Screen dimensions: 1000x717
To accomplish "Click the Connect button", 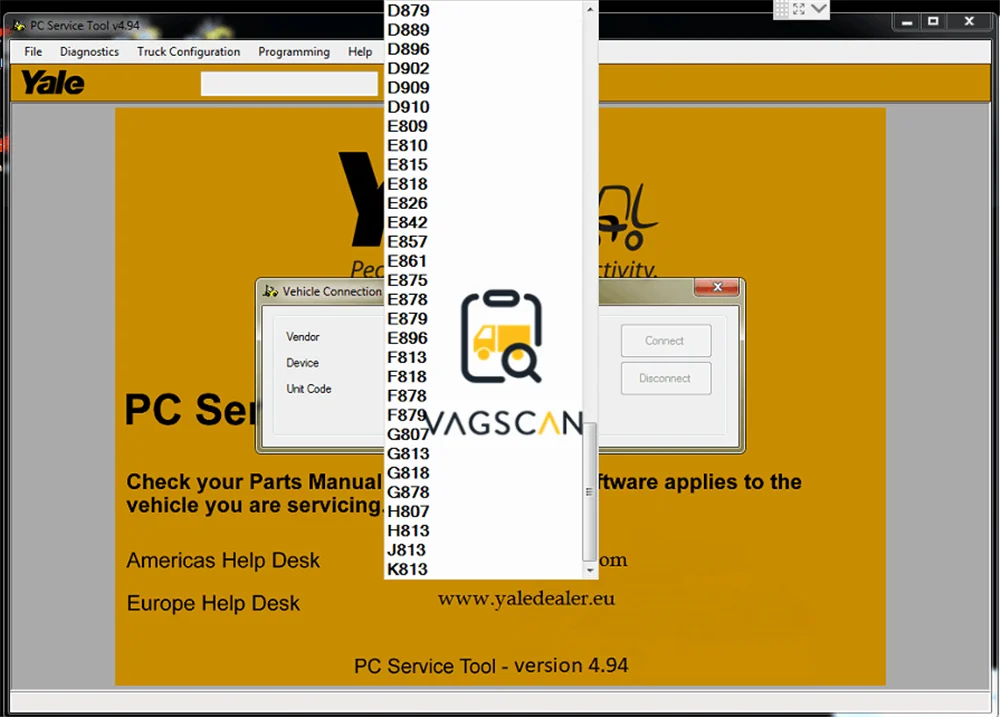I will [666, 341].
